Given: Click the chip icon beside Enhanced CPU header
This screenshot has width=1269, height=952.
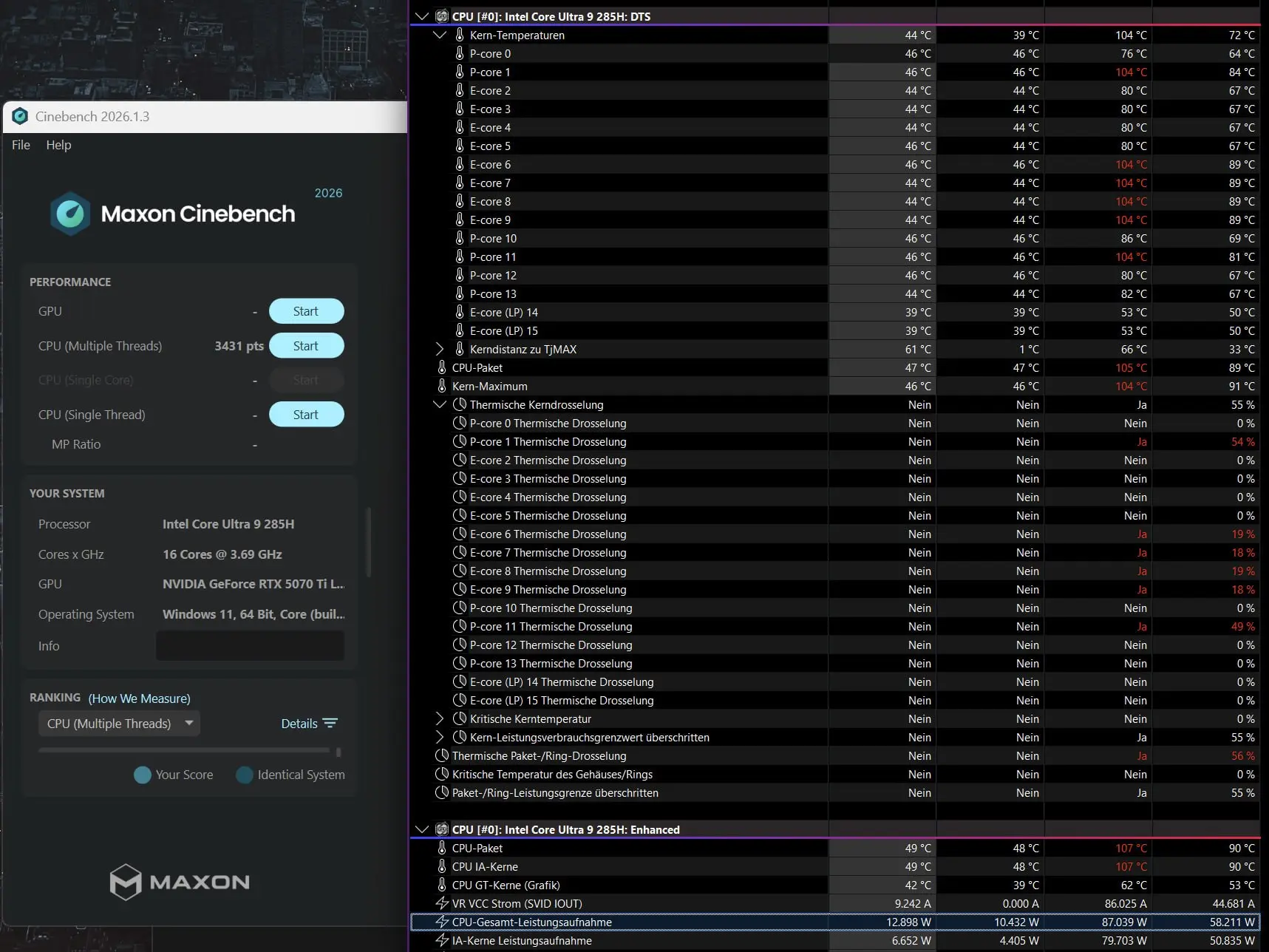Looking at the screenshot, I should [x=442, y=829].
